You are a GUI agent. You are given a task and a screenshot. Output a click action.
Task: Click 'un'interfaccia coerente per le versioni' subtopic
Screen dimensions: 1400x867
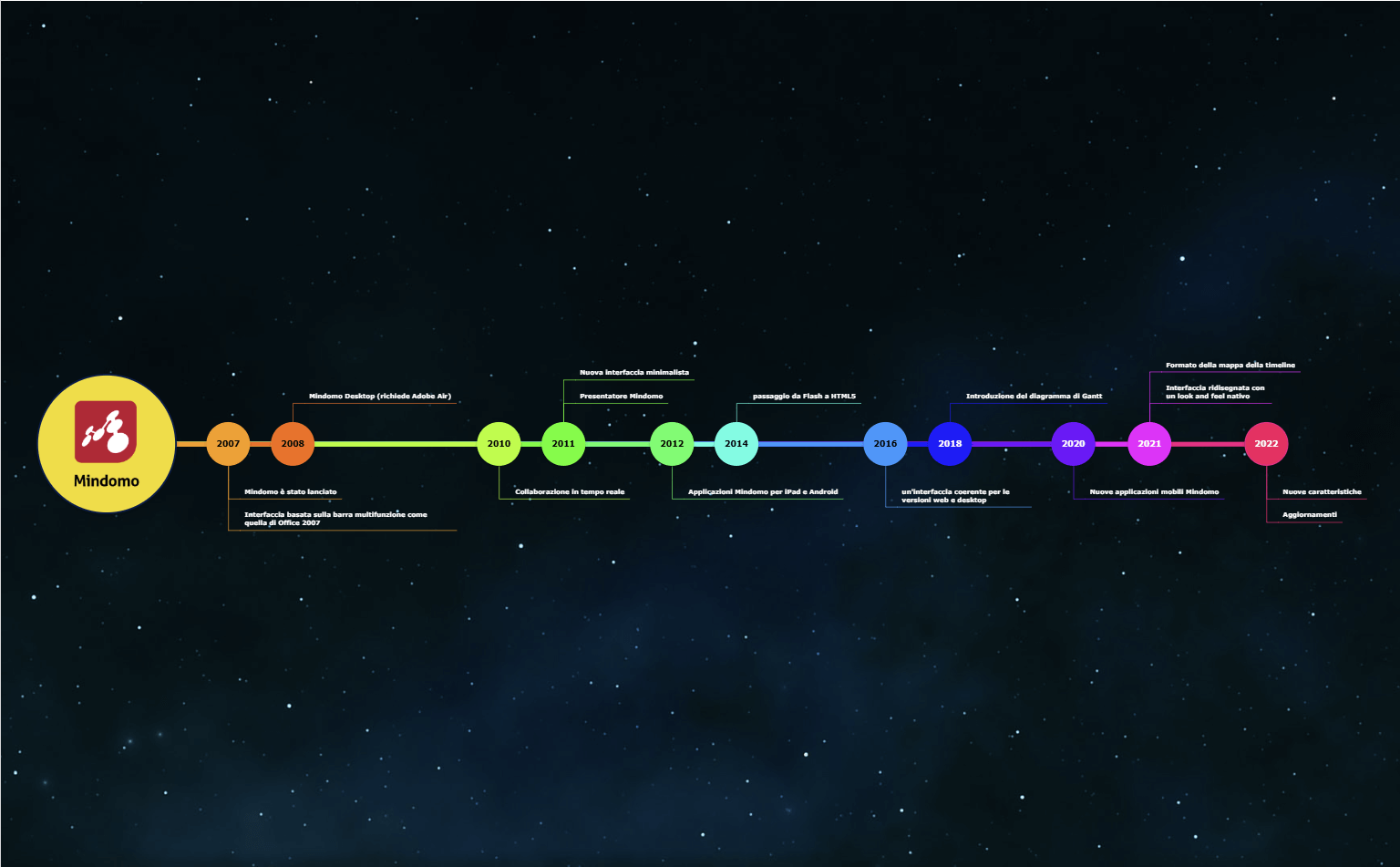[955, 496]
